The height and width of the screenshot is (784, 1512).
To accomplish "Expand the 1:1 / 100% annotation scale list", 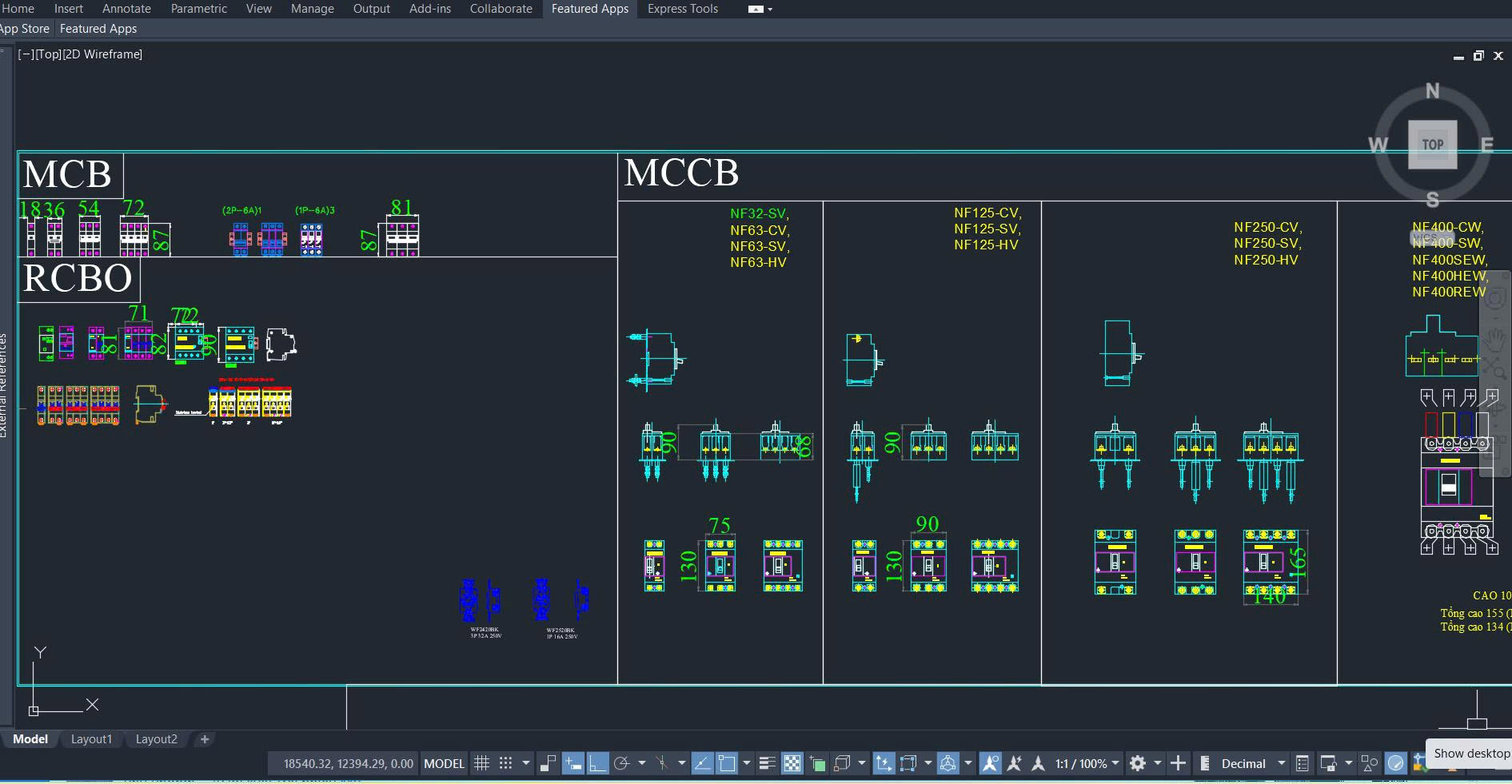I will (1115, 763).
